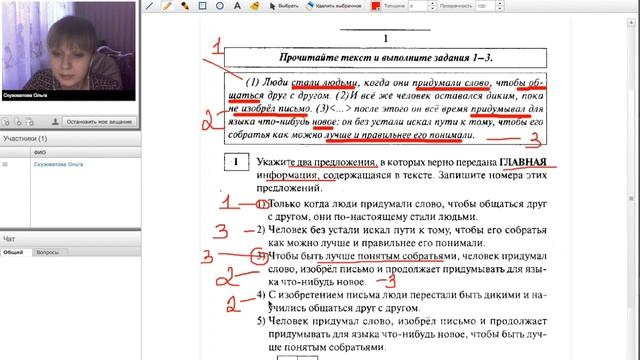The image size is (640, 360).
Task: Decrease line thickness with down arrow
Action: pos(432,9)
